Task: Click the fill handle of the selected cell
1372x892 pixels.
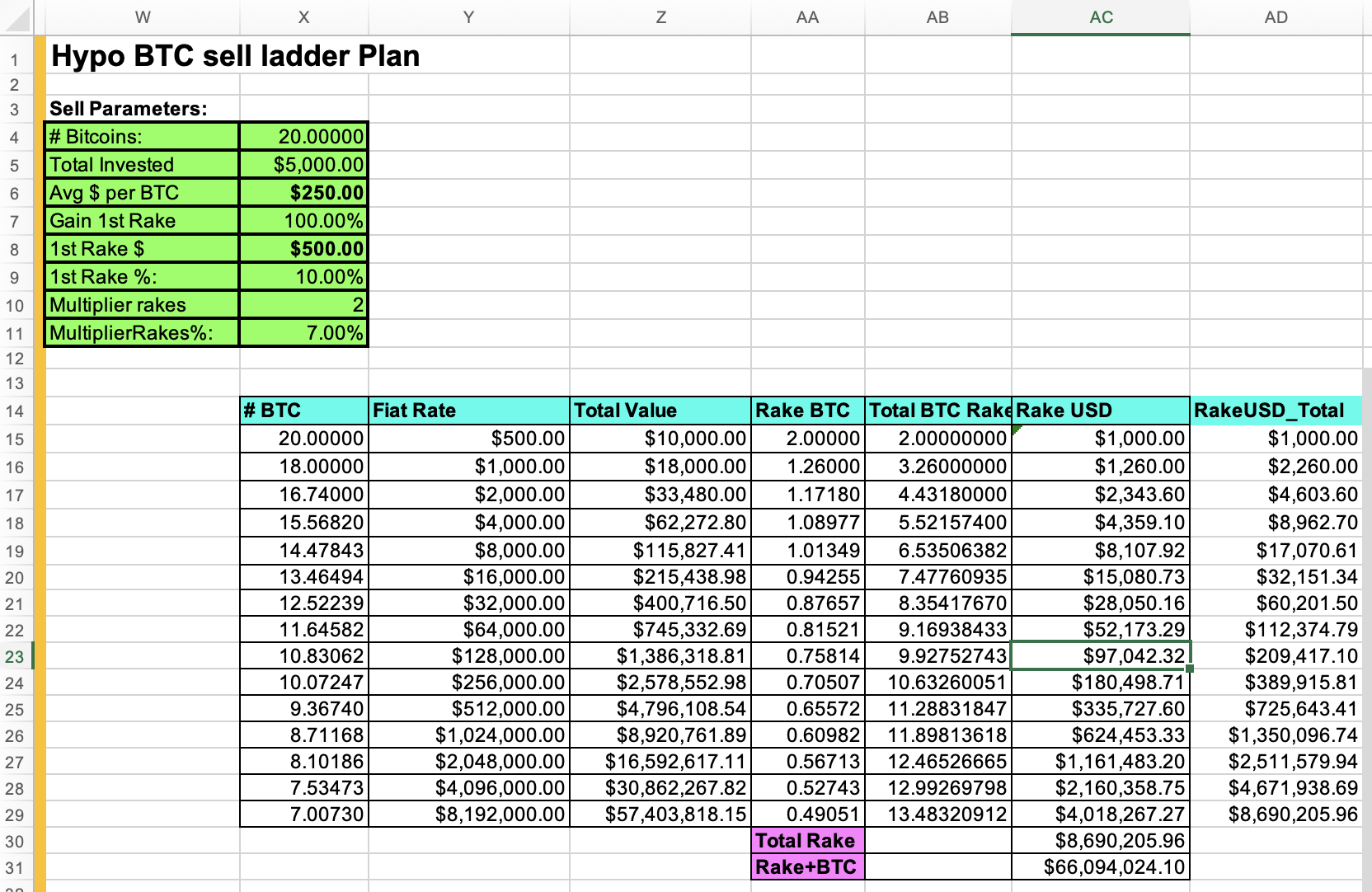Action: tap(1190, 669)
